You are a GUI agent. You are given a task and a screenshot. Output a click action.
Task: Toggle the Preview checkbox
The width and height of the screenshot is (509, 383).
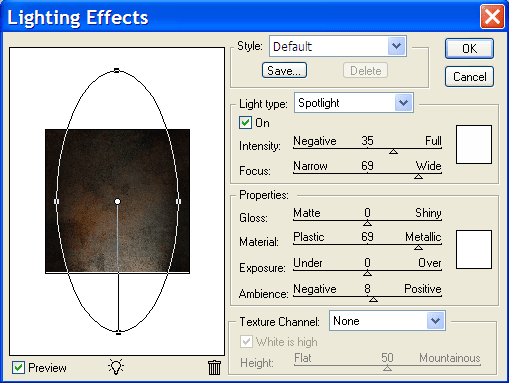(x=18, y=368)
